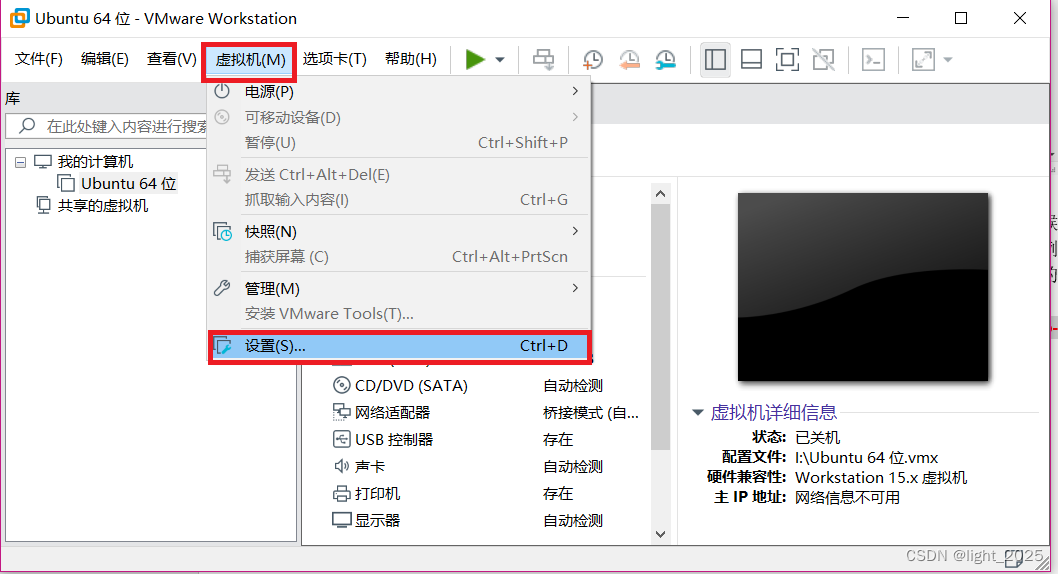Select 设置(S)... menu entry
The height and width of the screenshot is (574, 1058).
point(399,346)
